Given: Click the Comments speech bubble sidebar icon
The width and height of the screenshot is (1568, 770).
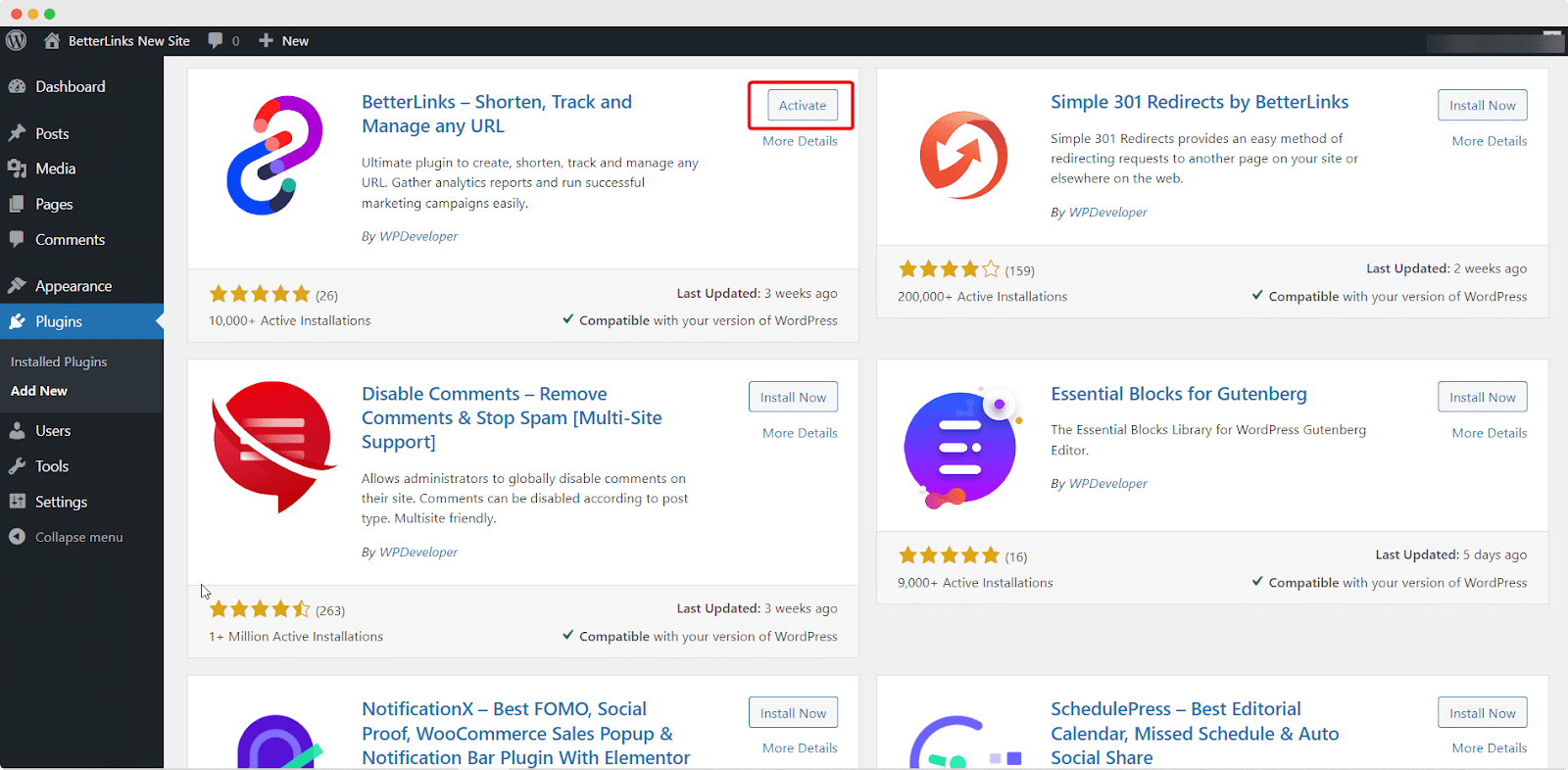Looking at the screenshot, I should point(17,239).
